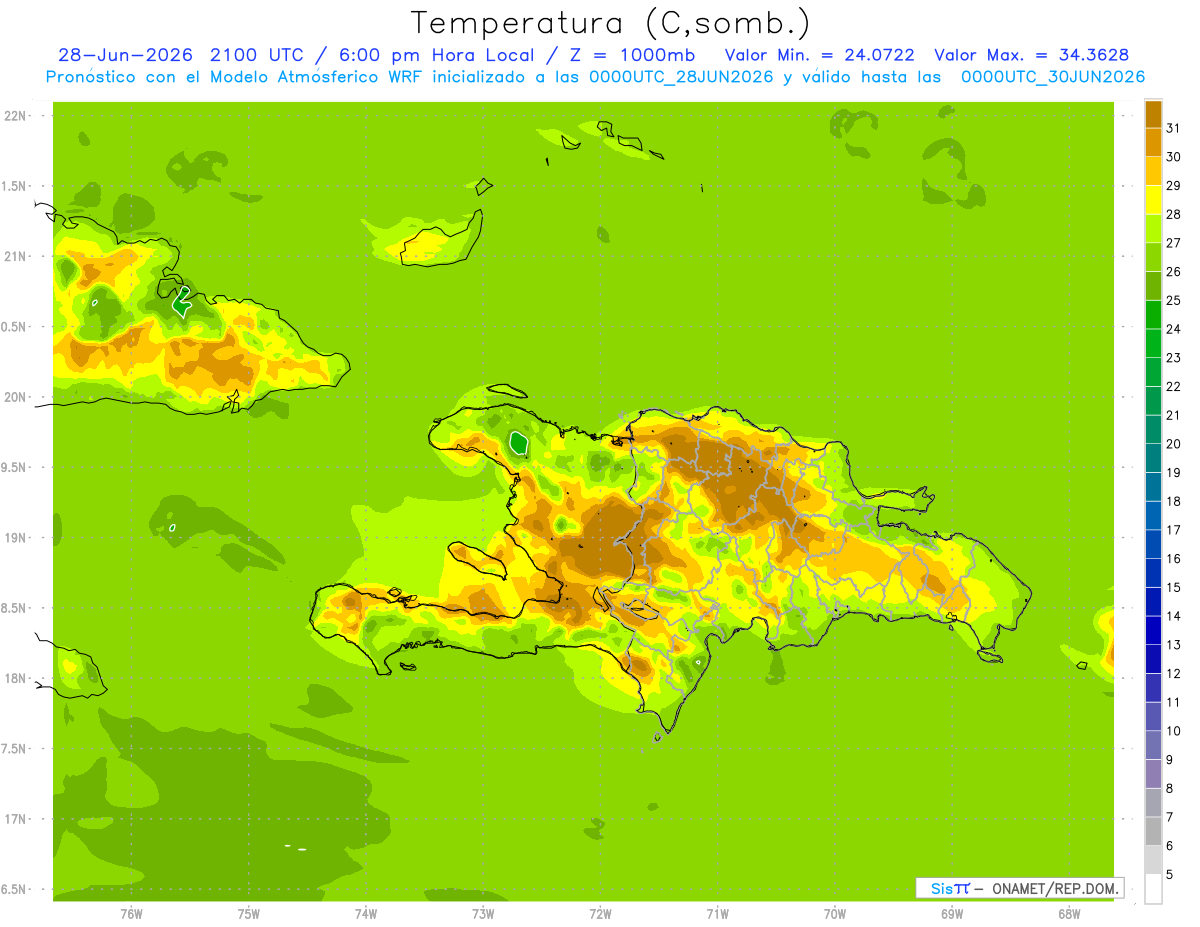Screen dimensions: 1200x927
Task: Click the "70W" longitude axis label
Action: [x=835, y=914]
